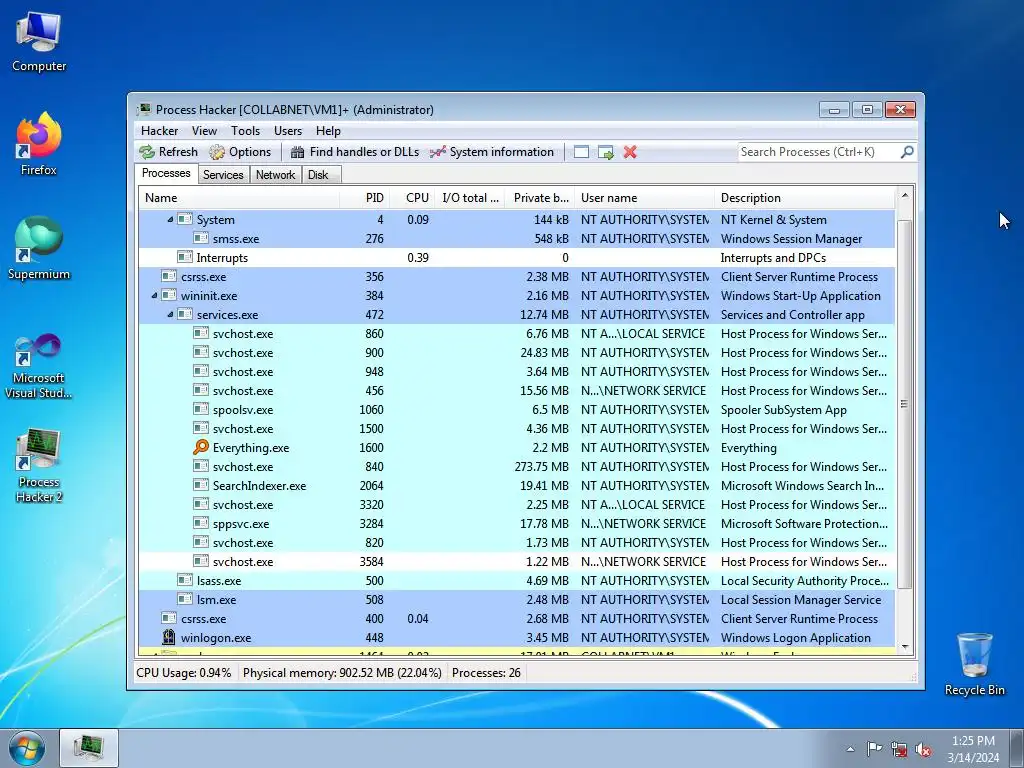Sort by CPU column header
The width and height of the screenshot is (1024, 768).
(x=412, y=198)
